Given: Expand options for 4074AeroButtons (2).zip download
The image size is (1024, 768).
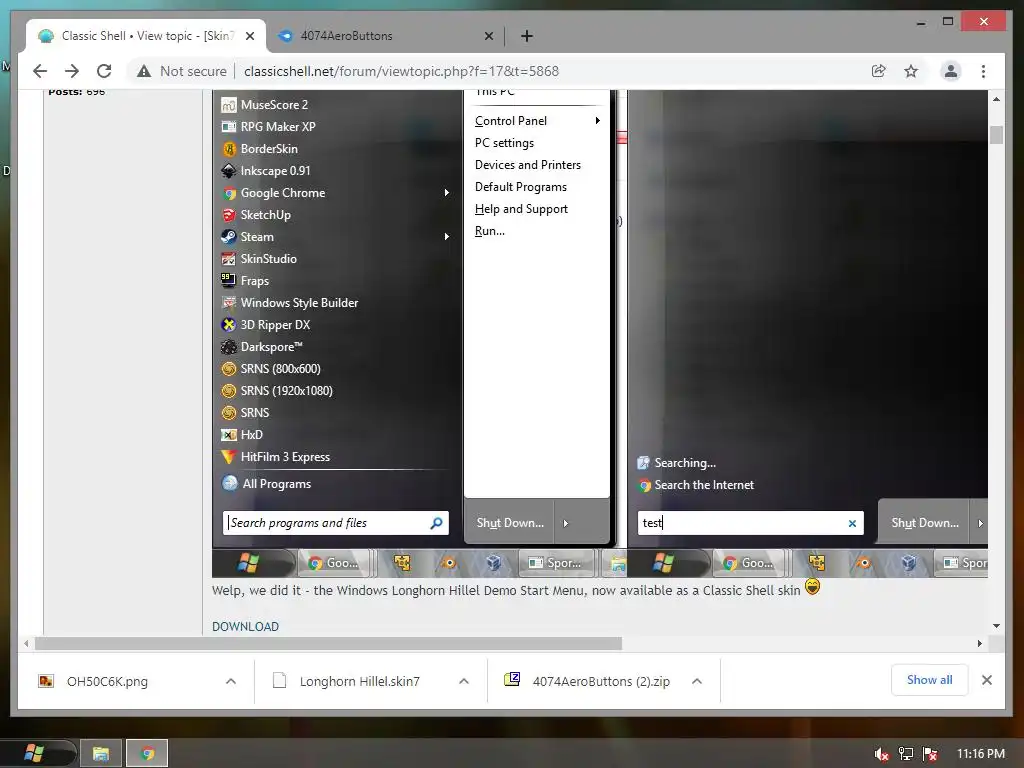Looking at the screenshot, I should point(697,681).
